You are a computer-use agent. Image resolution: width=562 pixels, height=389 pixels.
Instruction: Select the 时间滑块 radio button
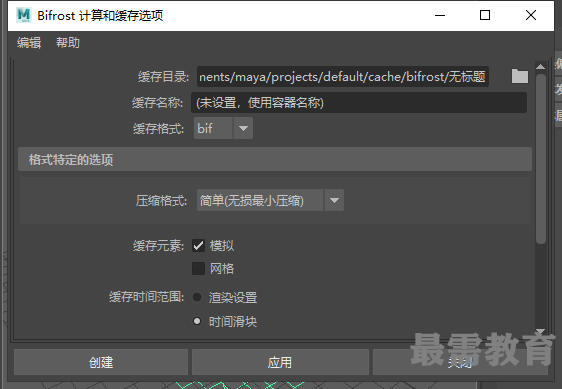(197, 321)
